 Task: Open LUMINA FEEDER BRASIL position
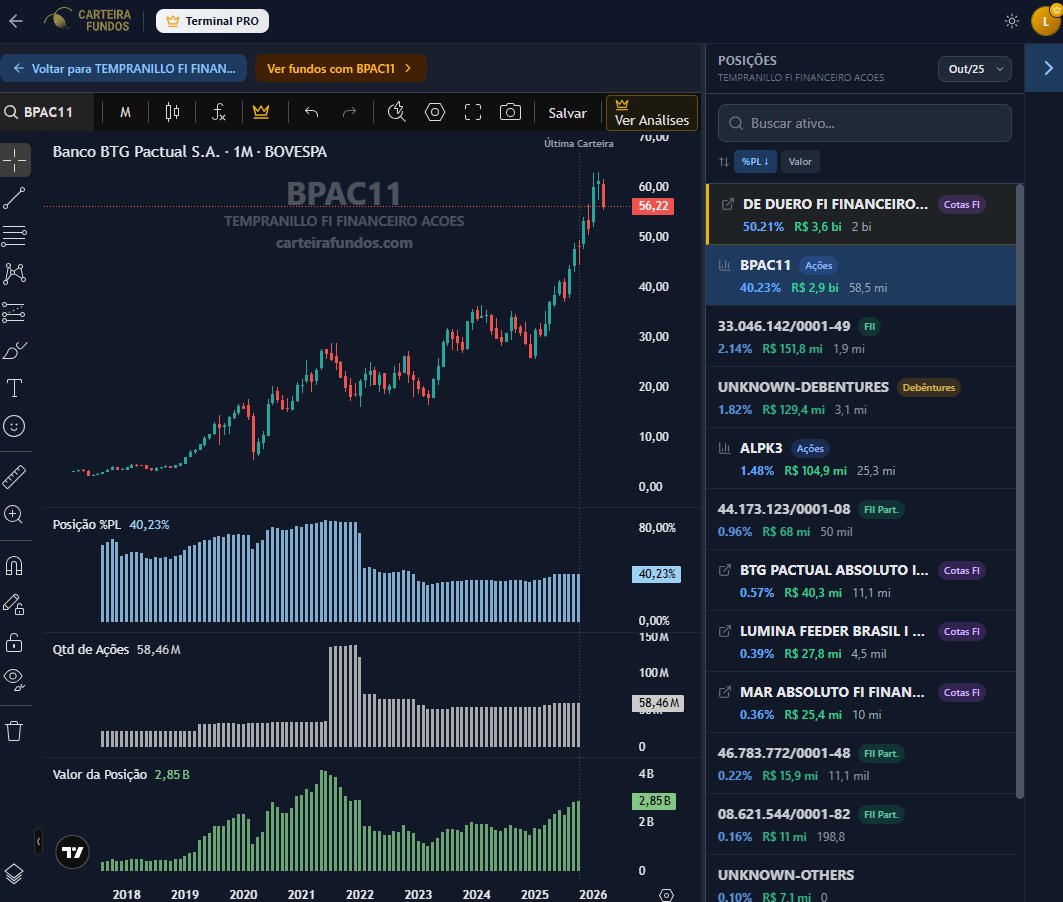[x=861, y=642]
